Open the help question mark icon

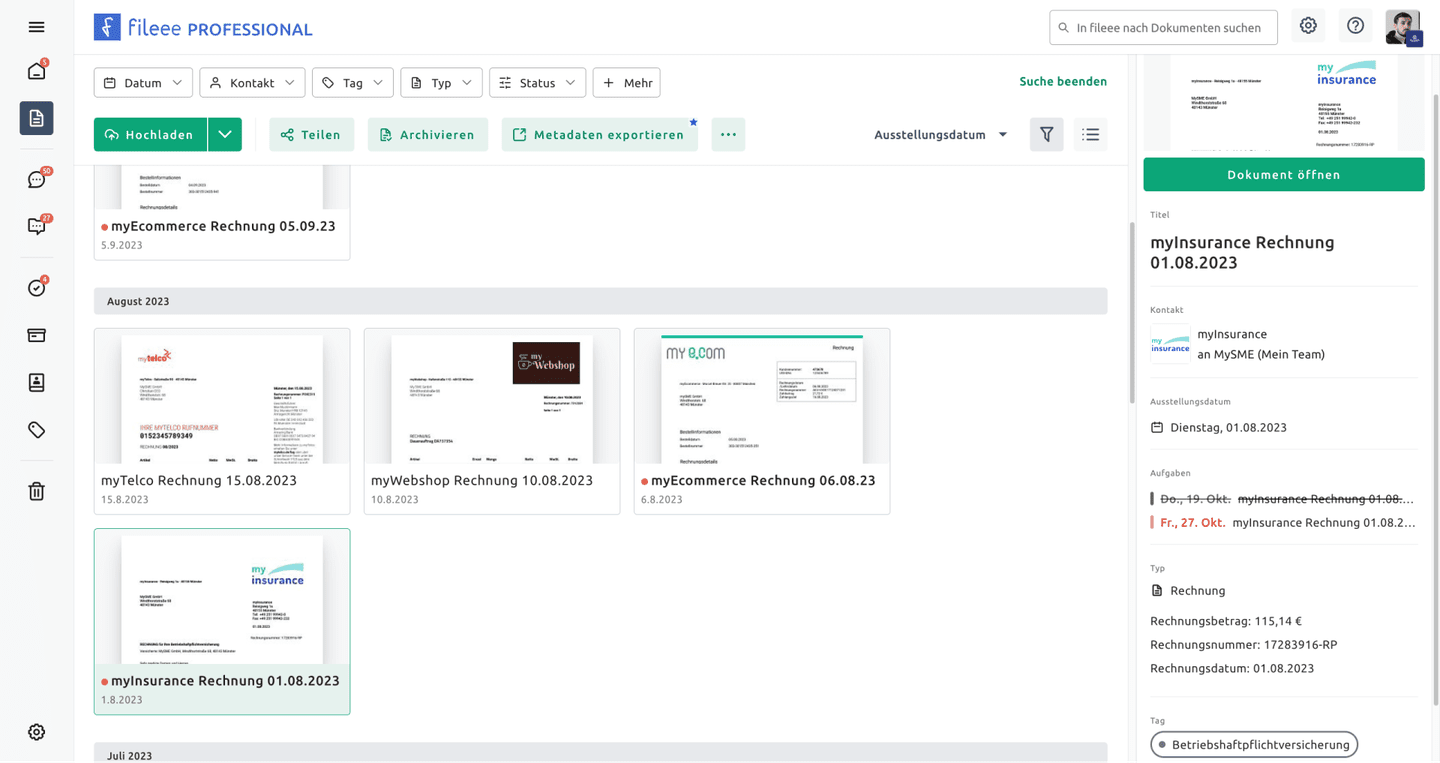point(1355,26)
